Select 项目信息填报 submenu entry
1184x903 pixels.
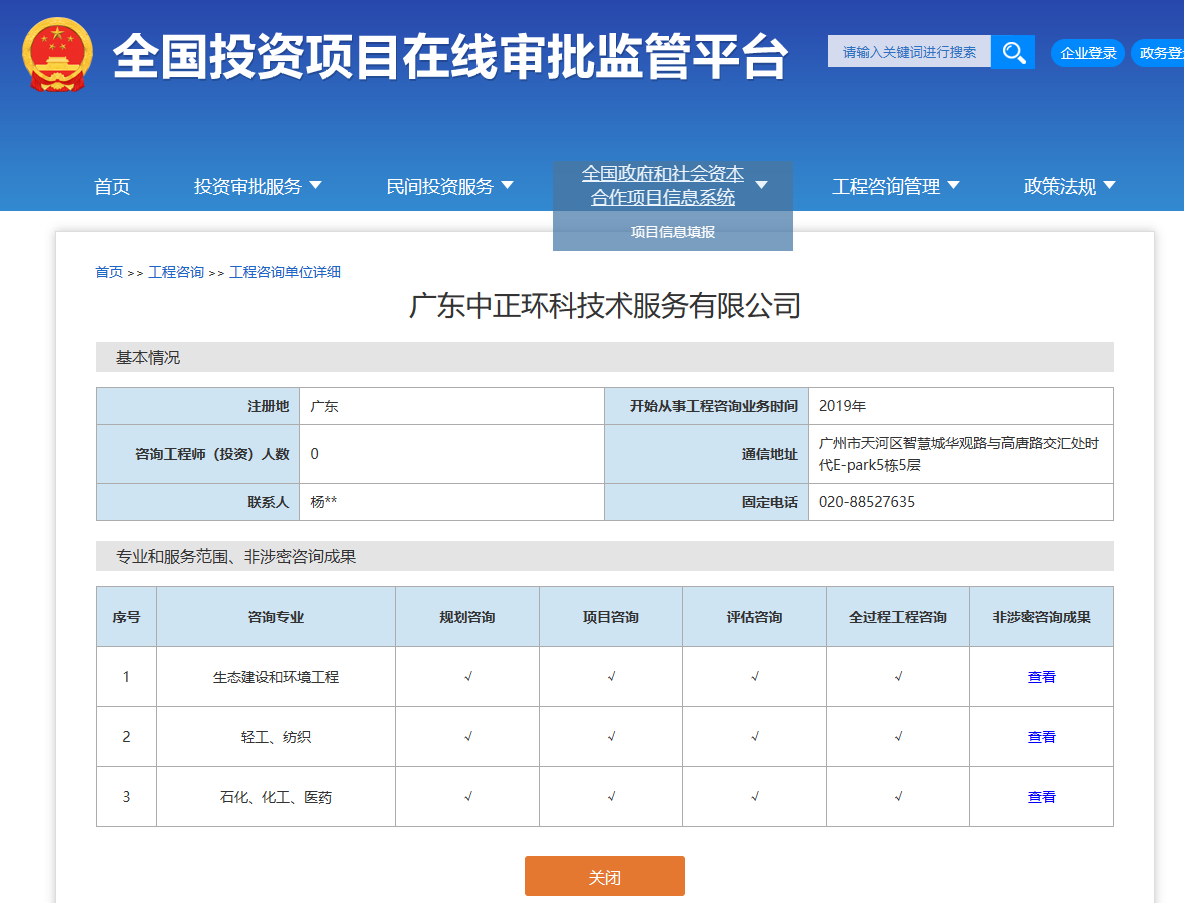673,232
